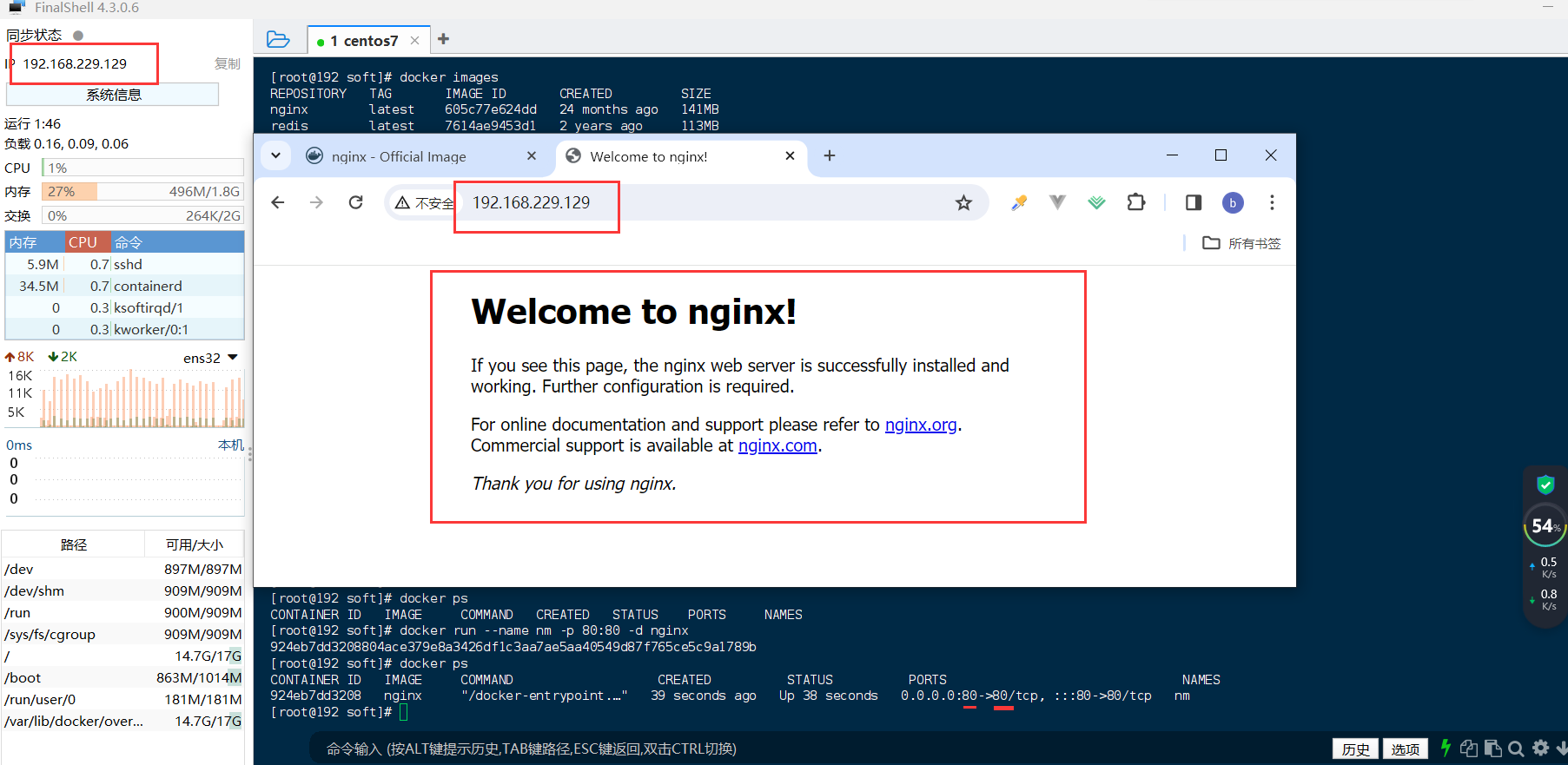The image size is (1568, 765).
Task: Open a new Chrome tab
Action: (830, 155)
